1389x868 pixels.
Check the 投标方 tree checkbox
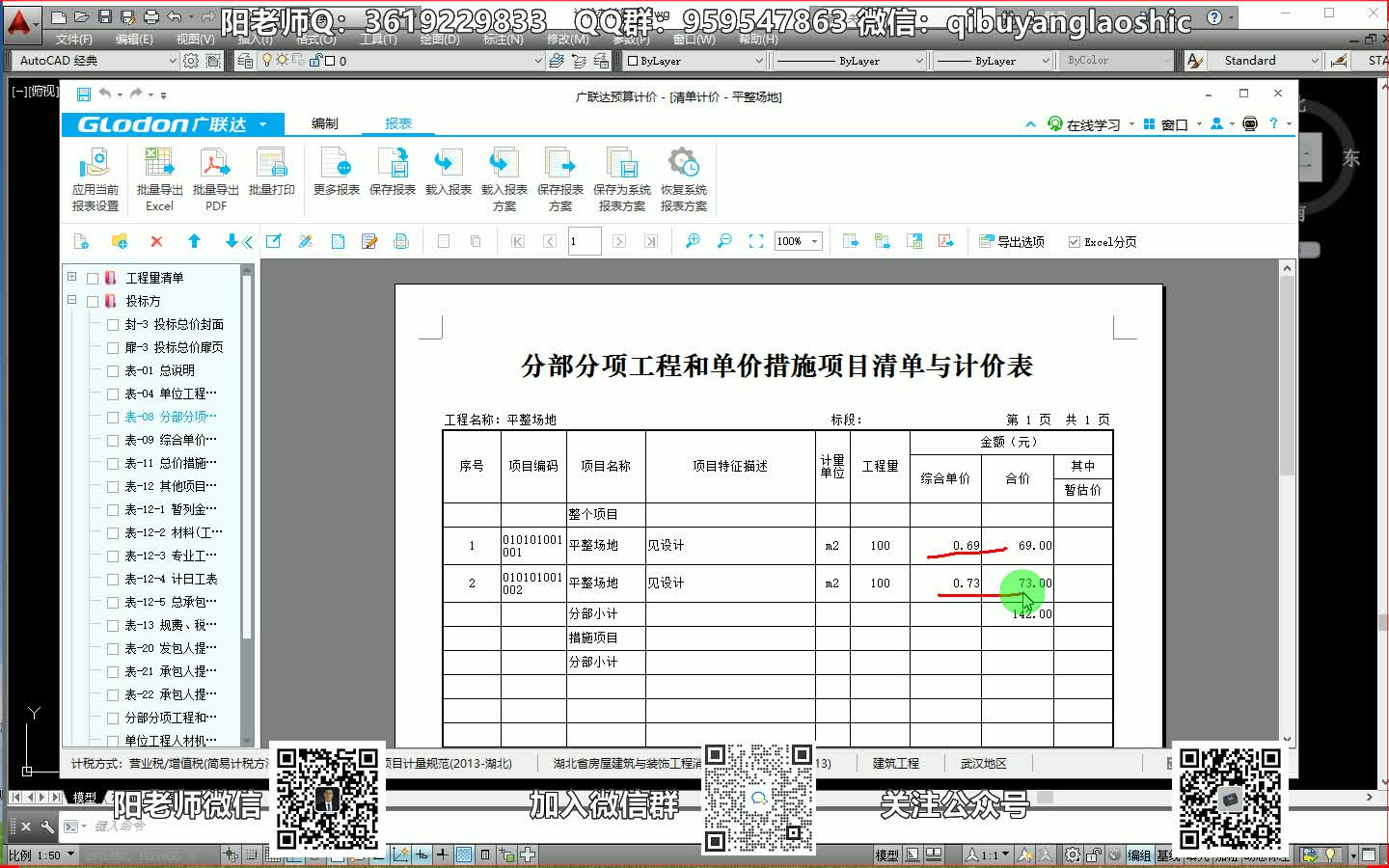click(x=93, y=301)
